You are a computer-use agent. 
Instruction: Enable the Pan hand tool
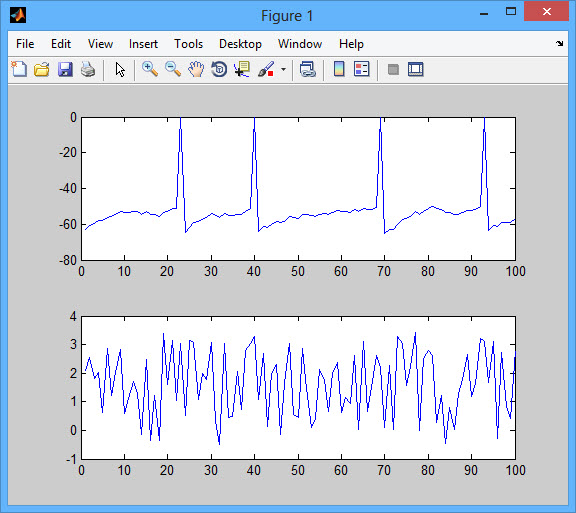[x=196, y=69]
